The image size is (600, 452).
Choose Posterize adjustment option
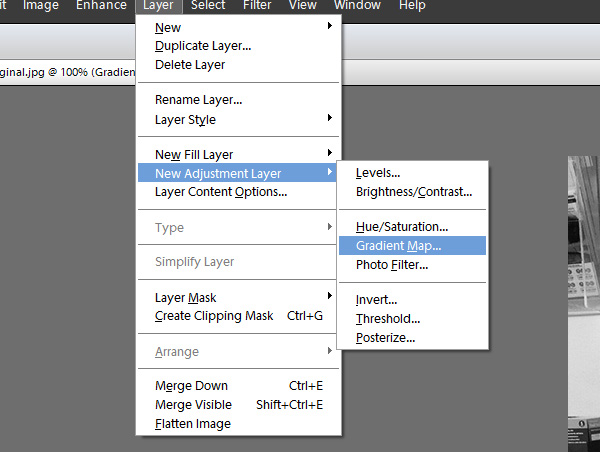[x=412, y=338]
